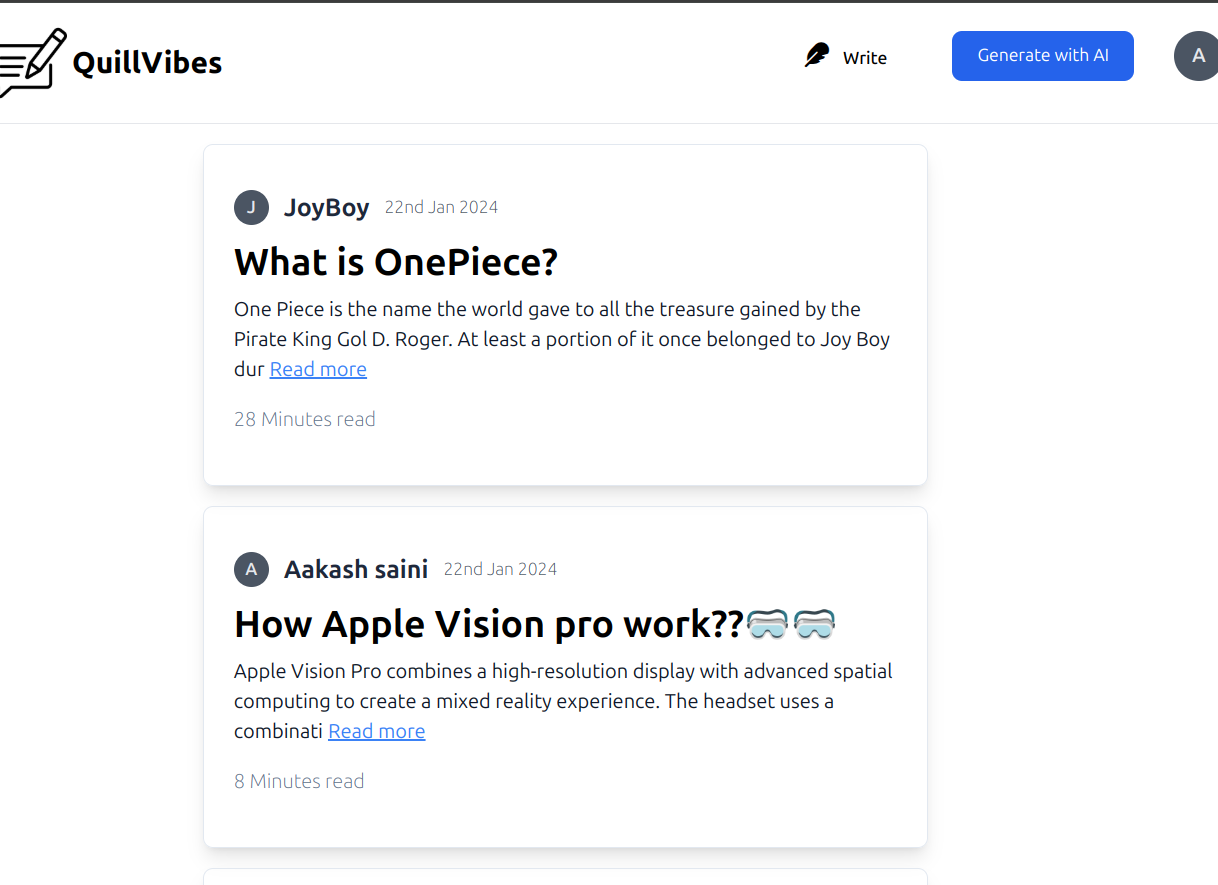The height and width of the screenshot is (885, 1218).
Task: Click the Generate with AI button
Action: click(x=1042, y=56)
